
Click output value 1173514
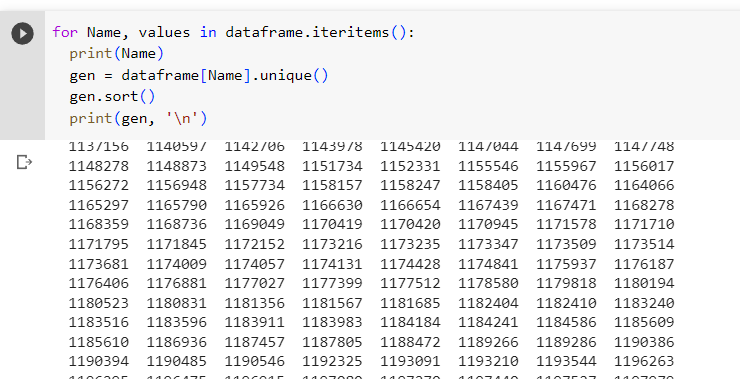pyautogui.click(x=644, y=244)
